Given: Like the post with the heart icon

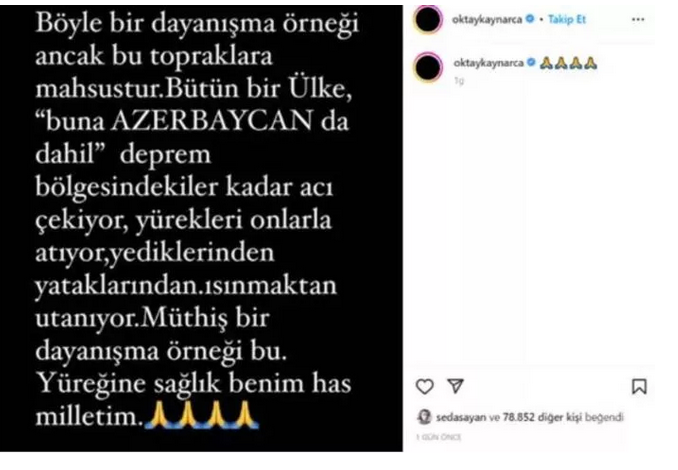Looking at the screenshot, I should coord(424,386).
